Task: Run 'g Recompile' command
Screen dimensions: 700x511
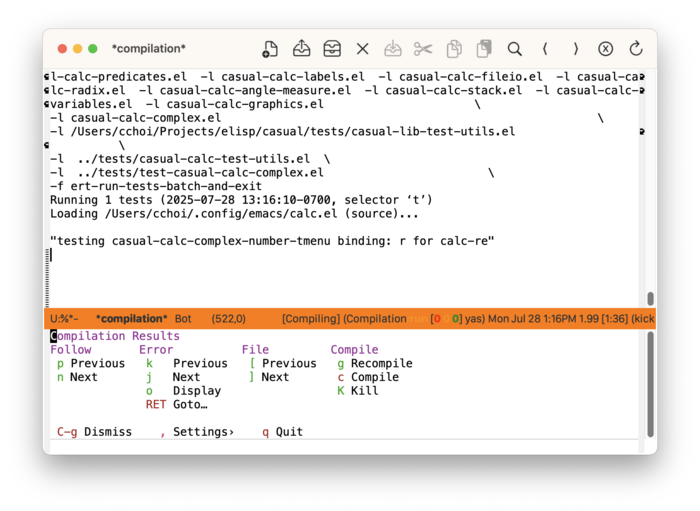Action: [375, 363]
